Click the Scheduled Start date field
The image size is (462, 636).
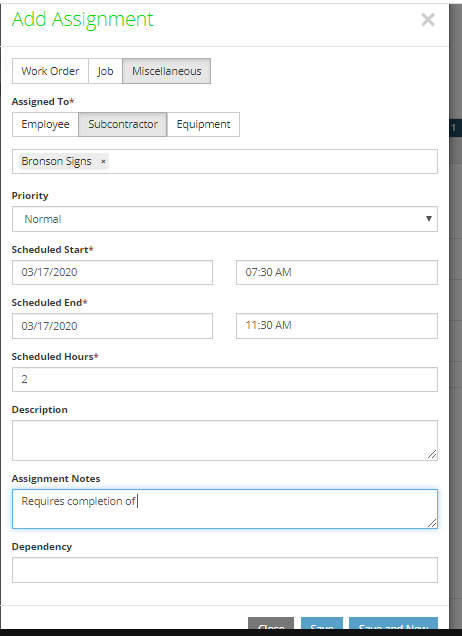tap(112, 272)
